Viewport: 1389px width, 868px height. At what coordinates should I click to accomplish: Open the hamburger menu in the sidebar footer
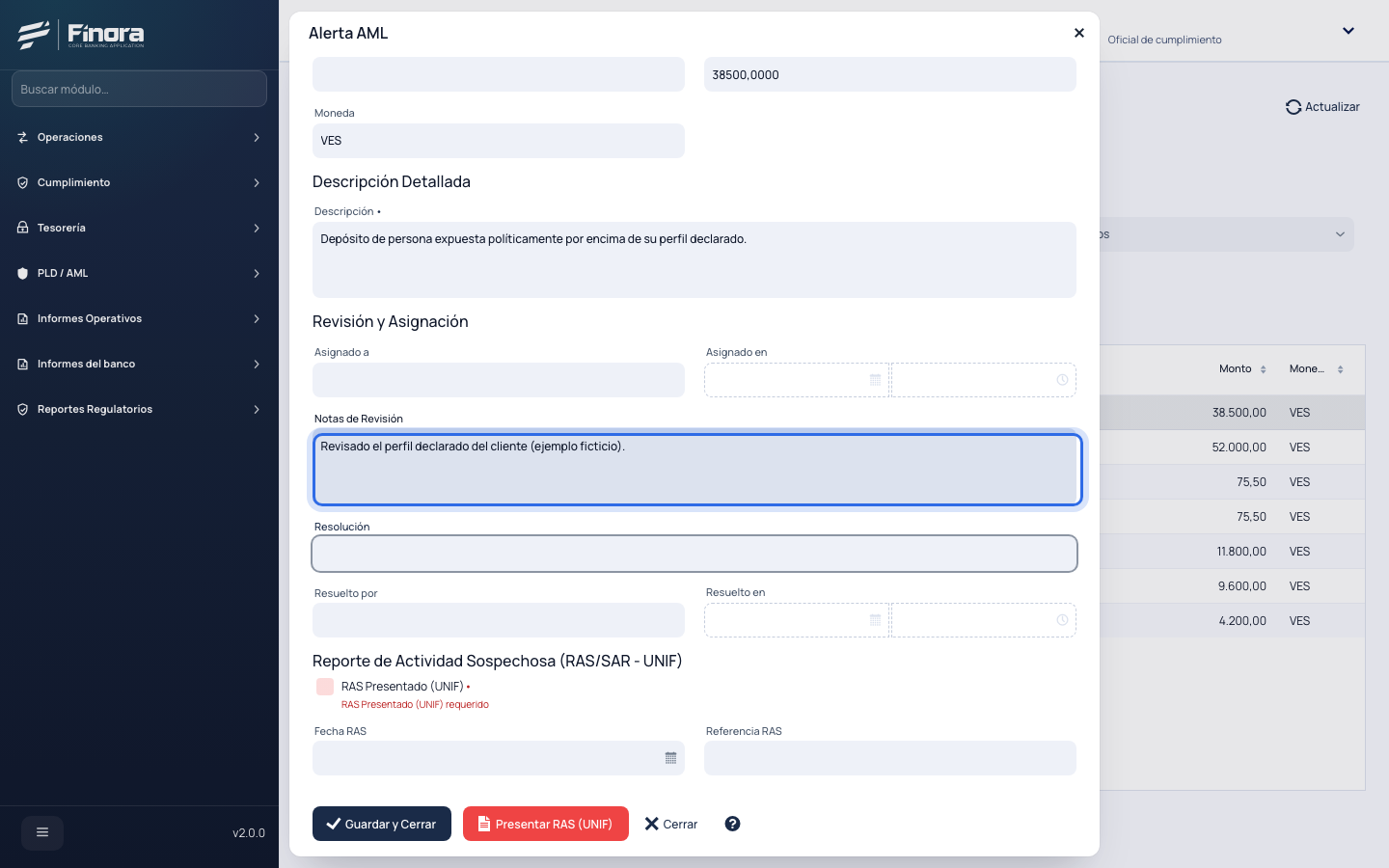pos(42,832)
